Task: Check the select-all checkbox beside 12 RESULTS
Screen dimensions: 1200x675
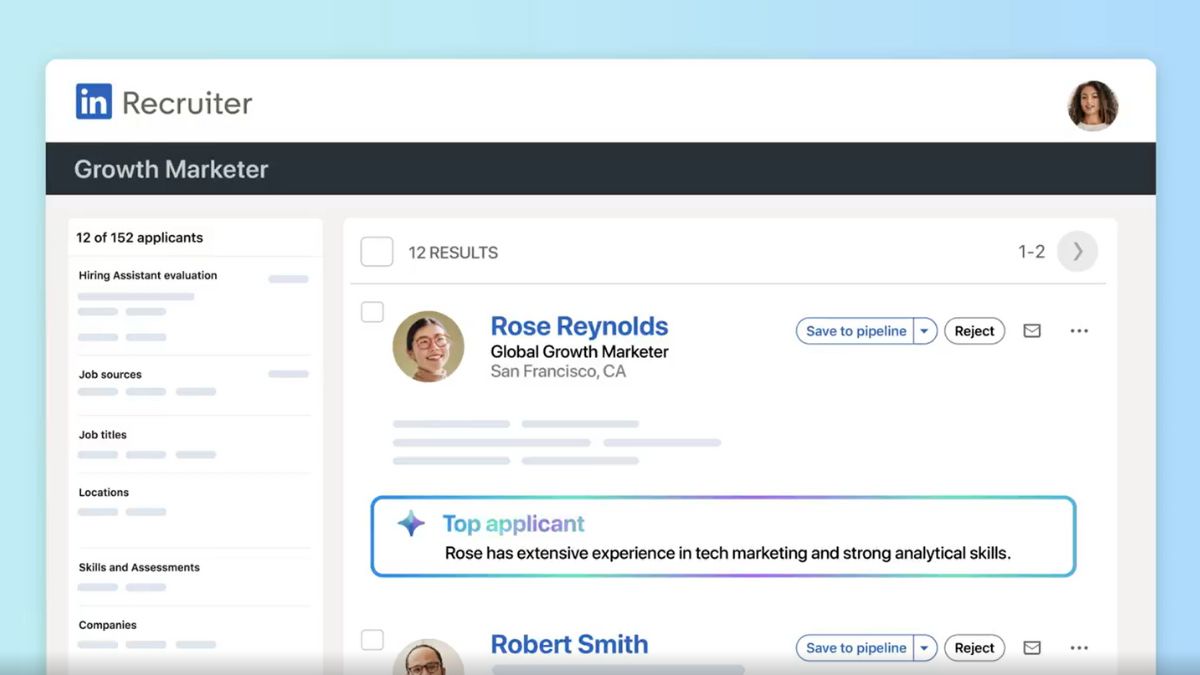Action: [x=376, y=251]
